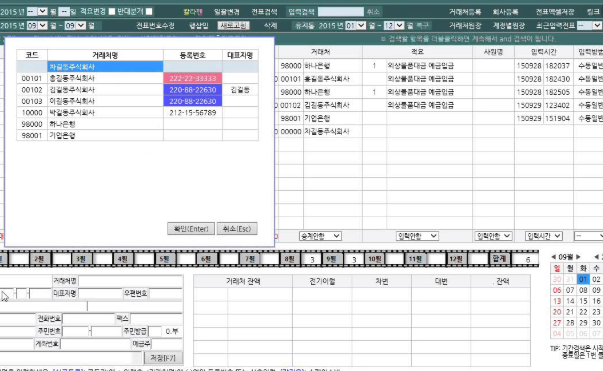This screenshot has width=603, height=371.
Task: Select row 98001 기업은행 in dialog
Action: click(x=138, y=135)
